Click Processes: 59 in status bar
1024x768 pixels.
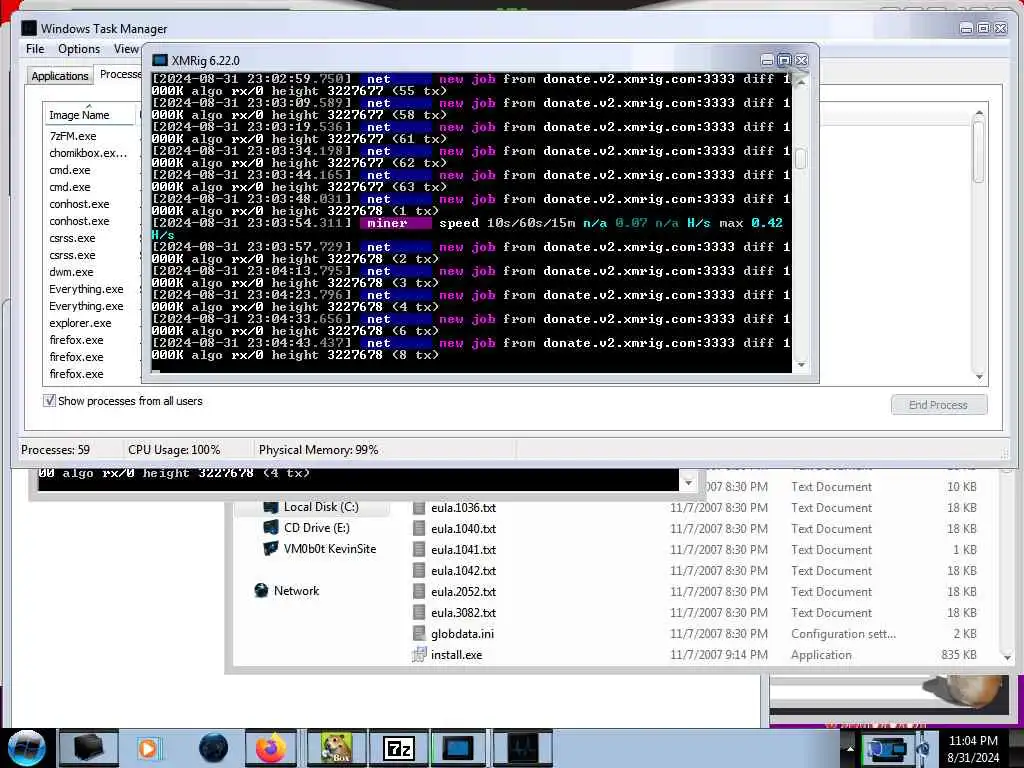[x=55, y=450]
